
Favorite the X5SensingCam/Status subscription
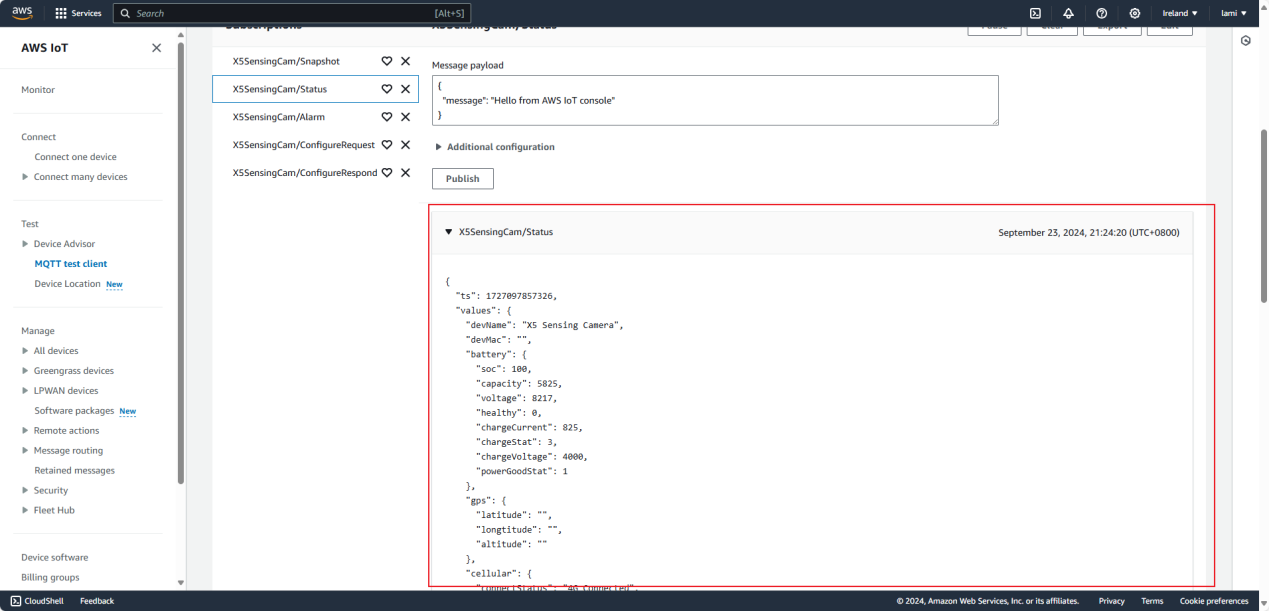[x=387, y=89]
